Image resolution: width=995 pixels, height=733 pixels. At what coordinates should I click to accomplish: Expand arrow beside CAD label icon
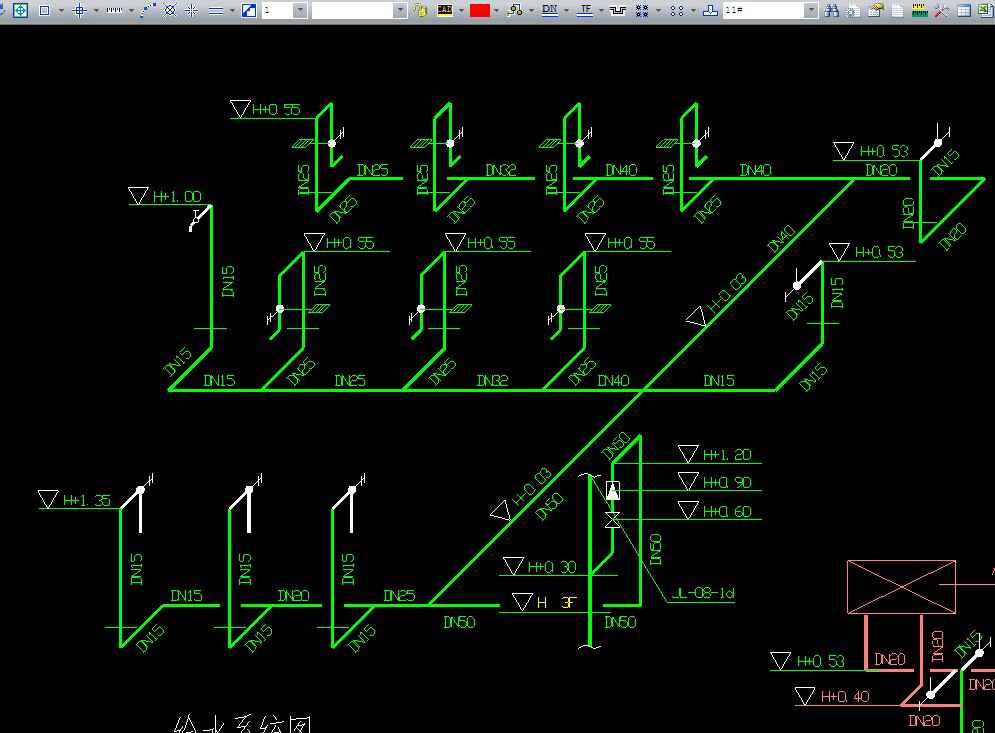click(x=461, y=11)
